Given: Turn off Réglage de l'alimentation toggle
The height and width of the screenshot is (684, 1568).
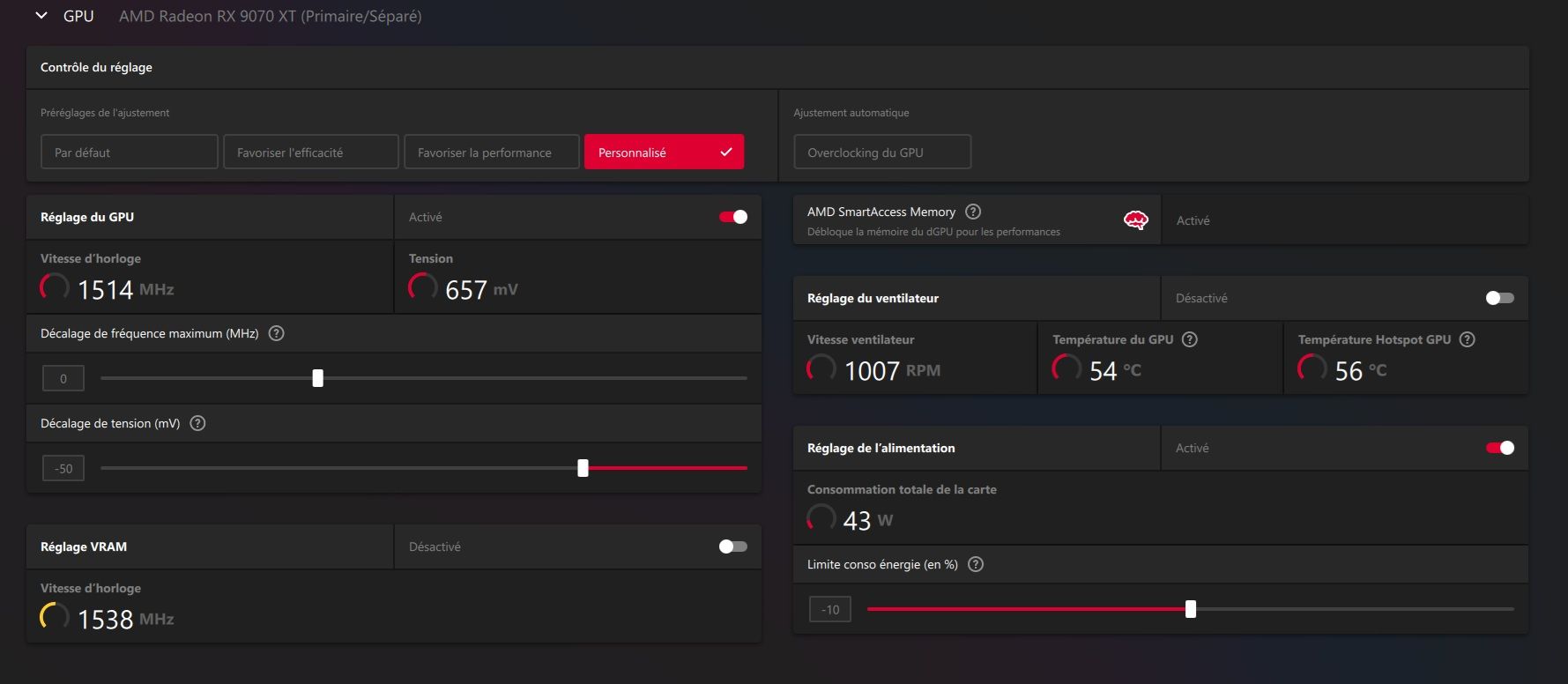Looking at the screenshot, I should pyautogui.click(x=1499, y=448).
